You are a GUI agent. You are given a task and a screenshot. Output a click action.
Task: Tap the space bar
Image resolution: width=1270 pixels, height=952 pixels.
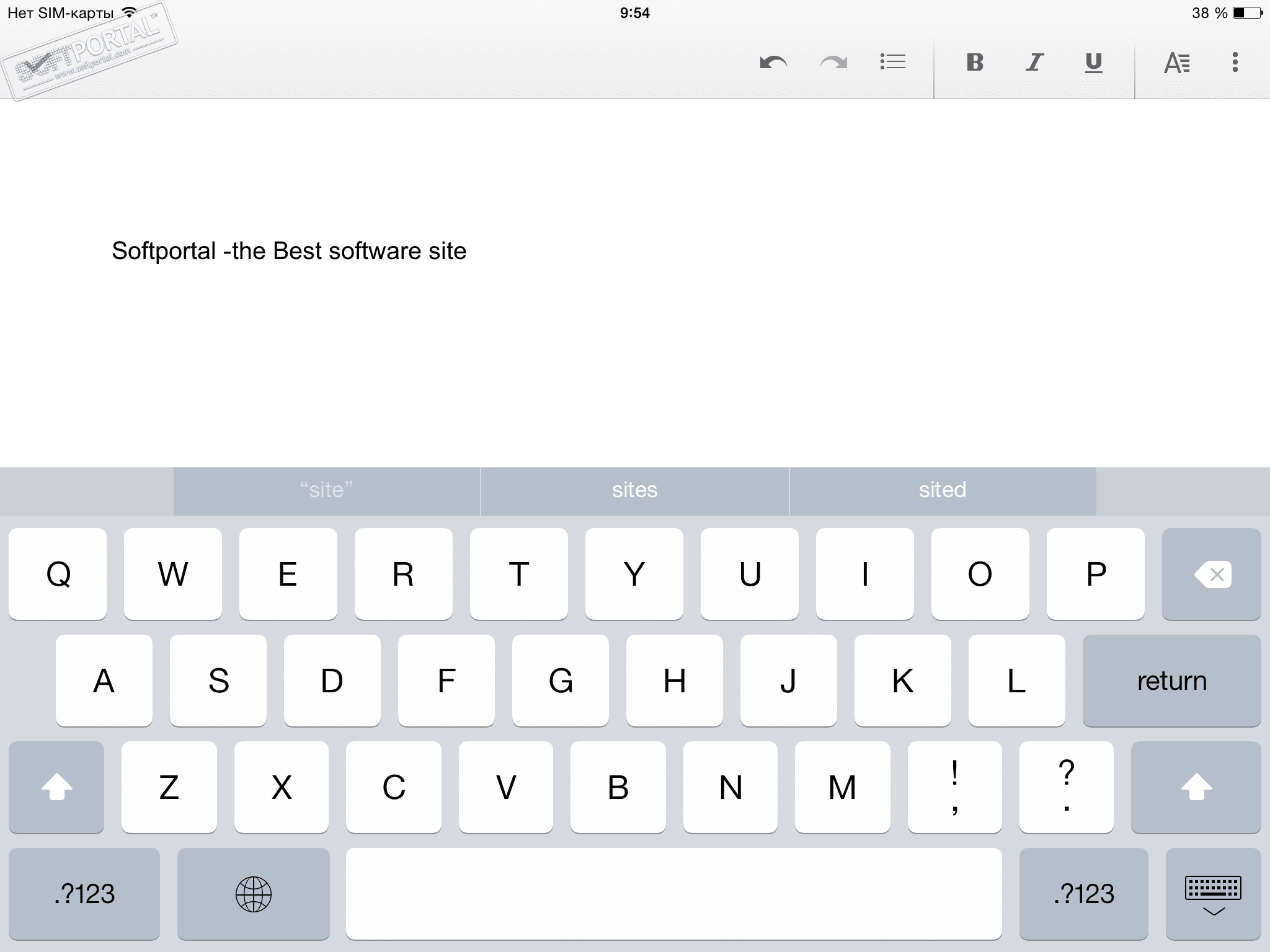(x=673, y=894)
